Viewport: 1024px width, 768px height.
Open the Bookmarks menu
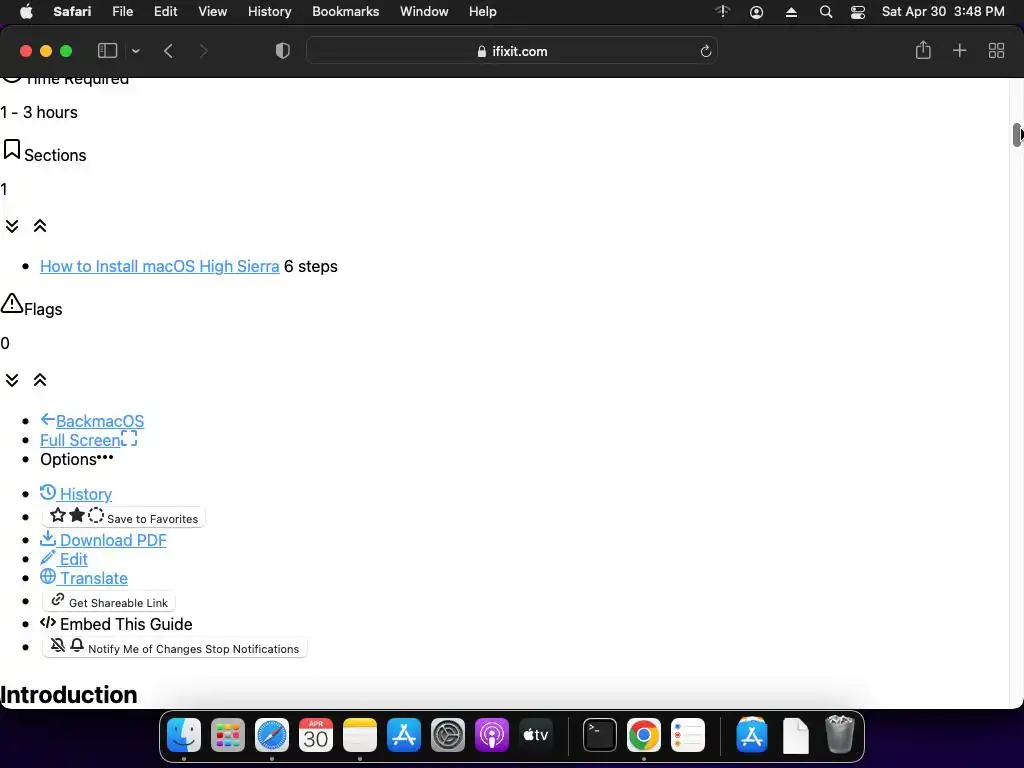[x=345, y=12]
